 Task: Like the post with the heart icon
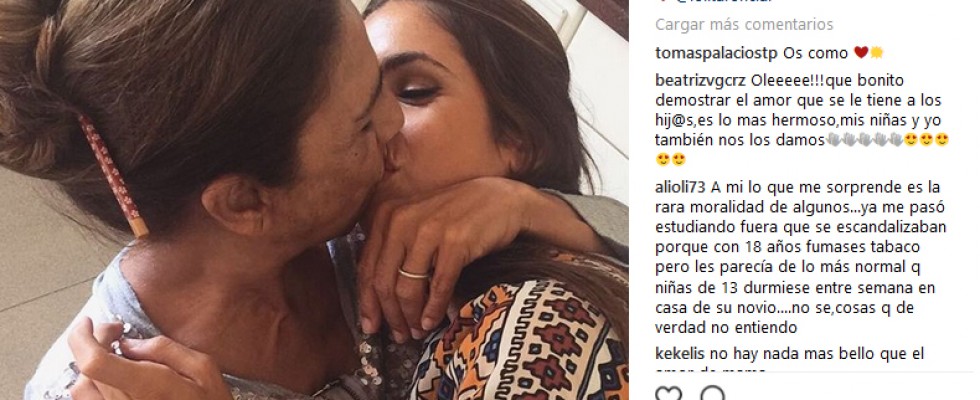(669, 394)
